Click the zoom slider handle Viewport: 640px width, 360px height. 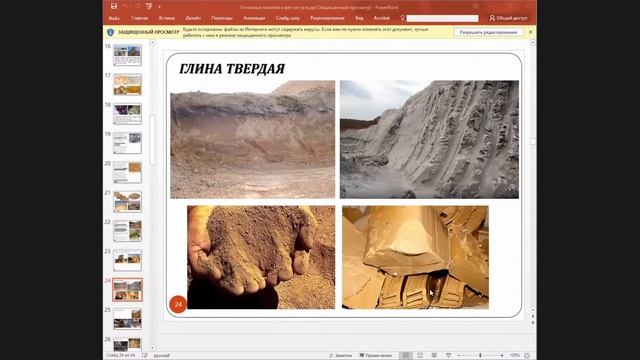(480, 356)
